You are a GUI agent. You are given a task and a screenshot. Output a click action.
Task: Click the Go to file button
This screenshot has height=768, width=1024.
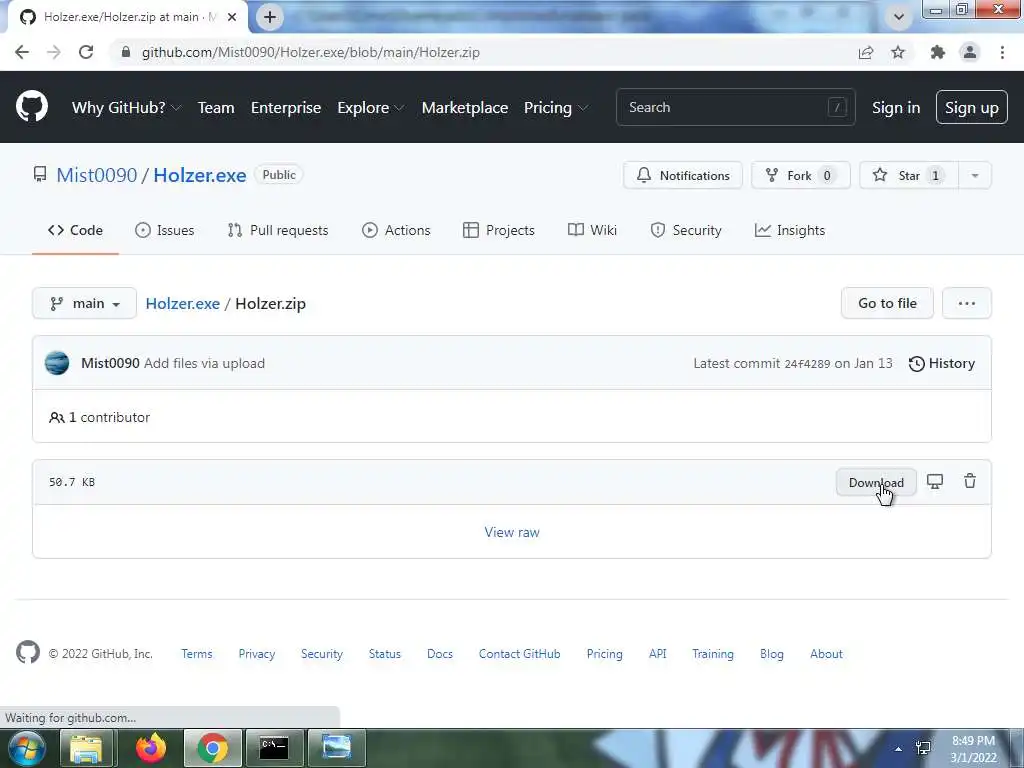(x=887, y=303)
